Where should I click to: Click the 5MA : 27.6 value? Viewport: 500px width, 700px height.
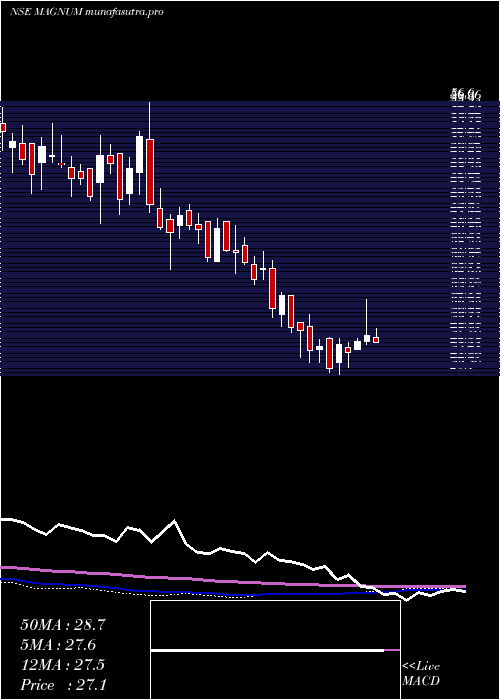pyautogui.click(x=58, y=645)
